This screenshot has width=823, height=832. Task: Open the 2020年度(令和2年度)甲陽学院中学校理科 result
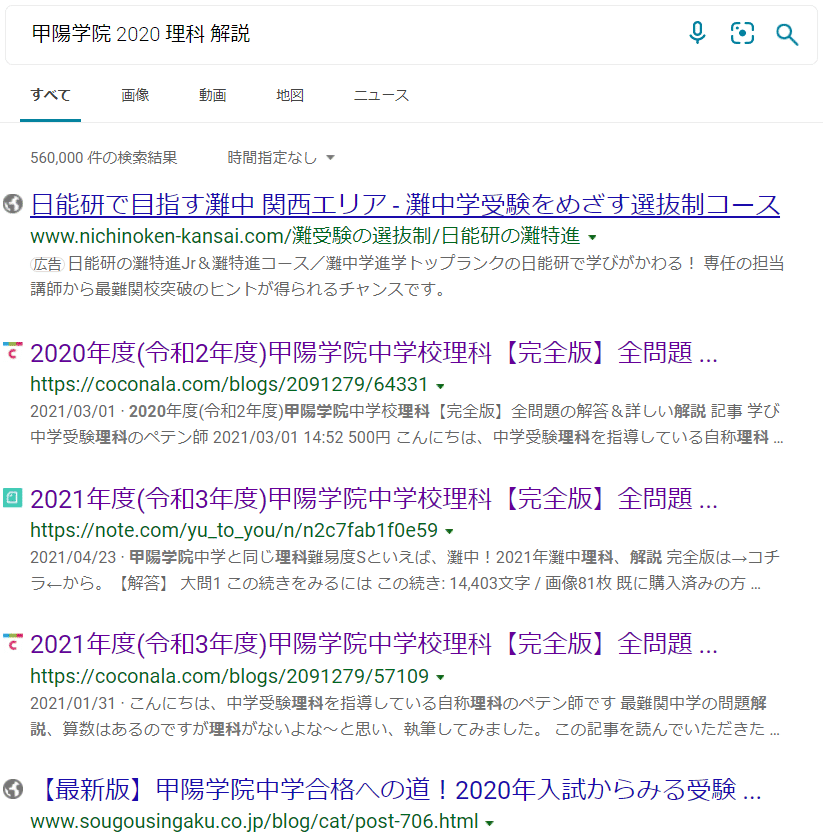pos(374,353)
